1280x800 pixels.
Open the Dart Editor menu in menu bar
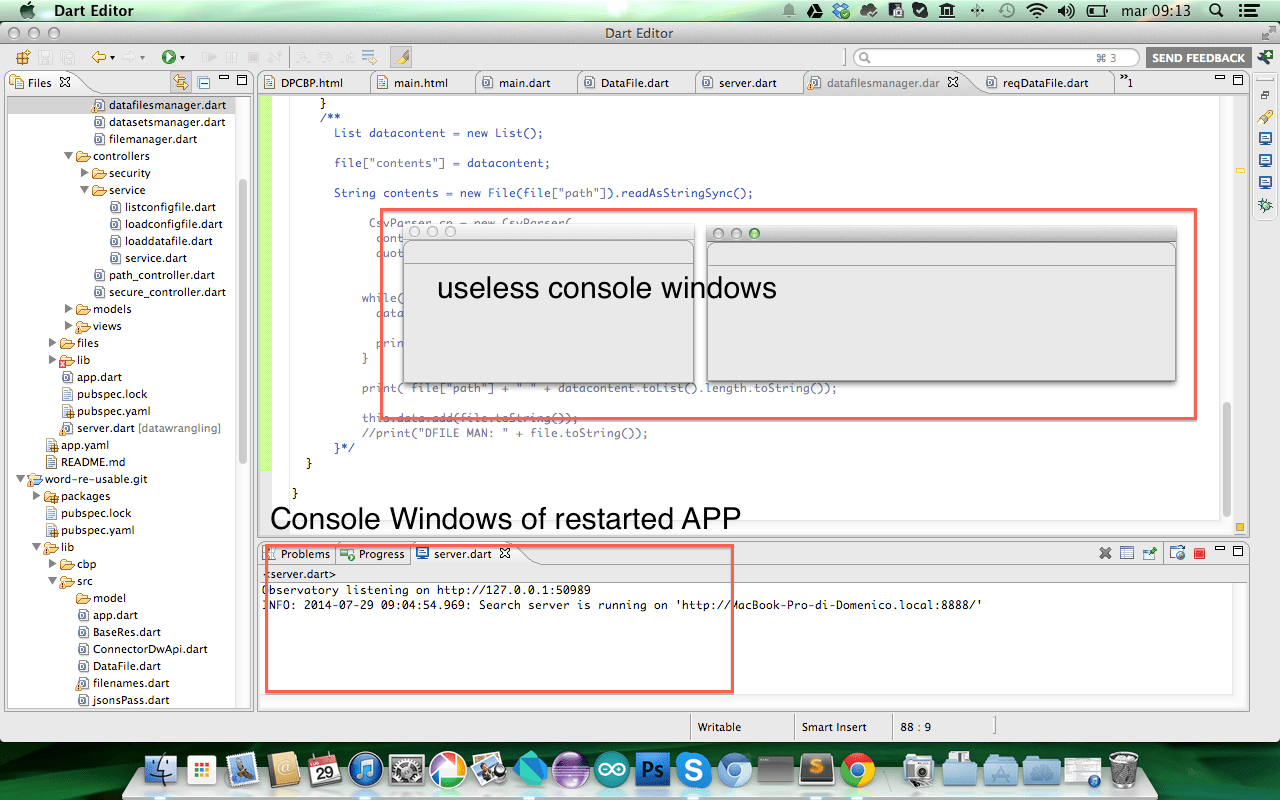pyautogui.click(x=94, y=11)
